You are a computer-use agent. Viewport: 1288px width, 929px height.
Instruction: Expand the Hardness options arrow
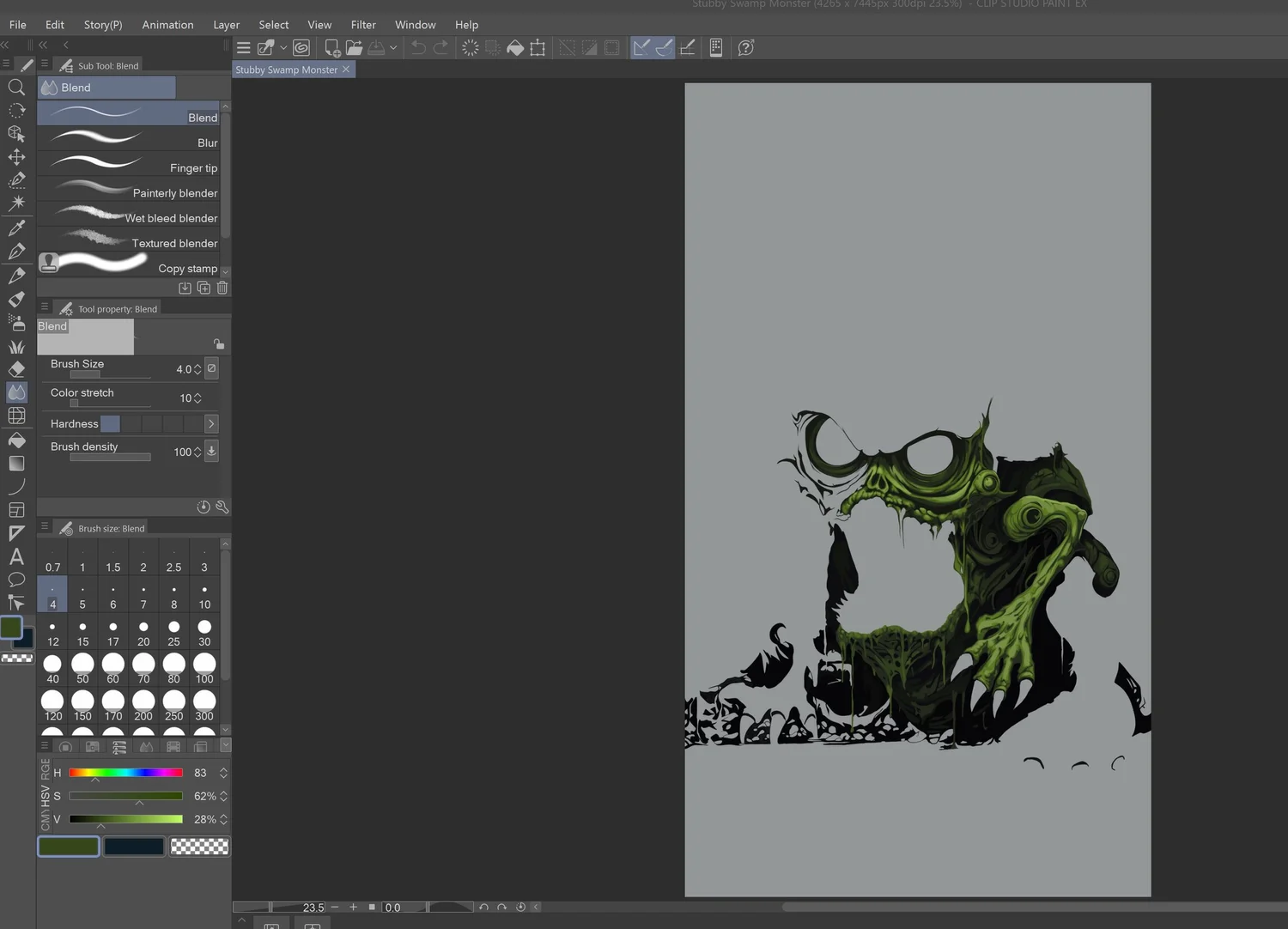tap(211, 424)
